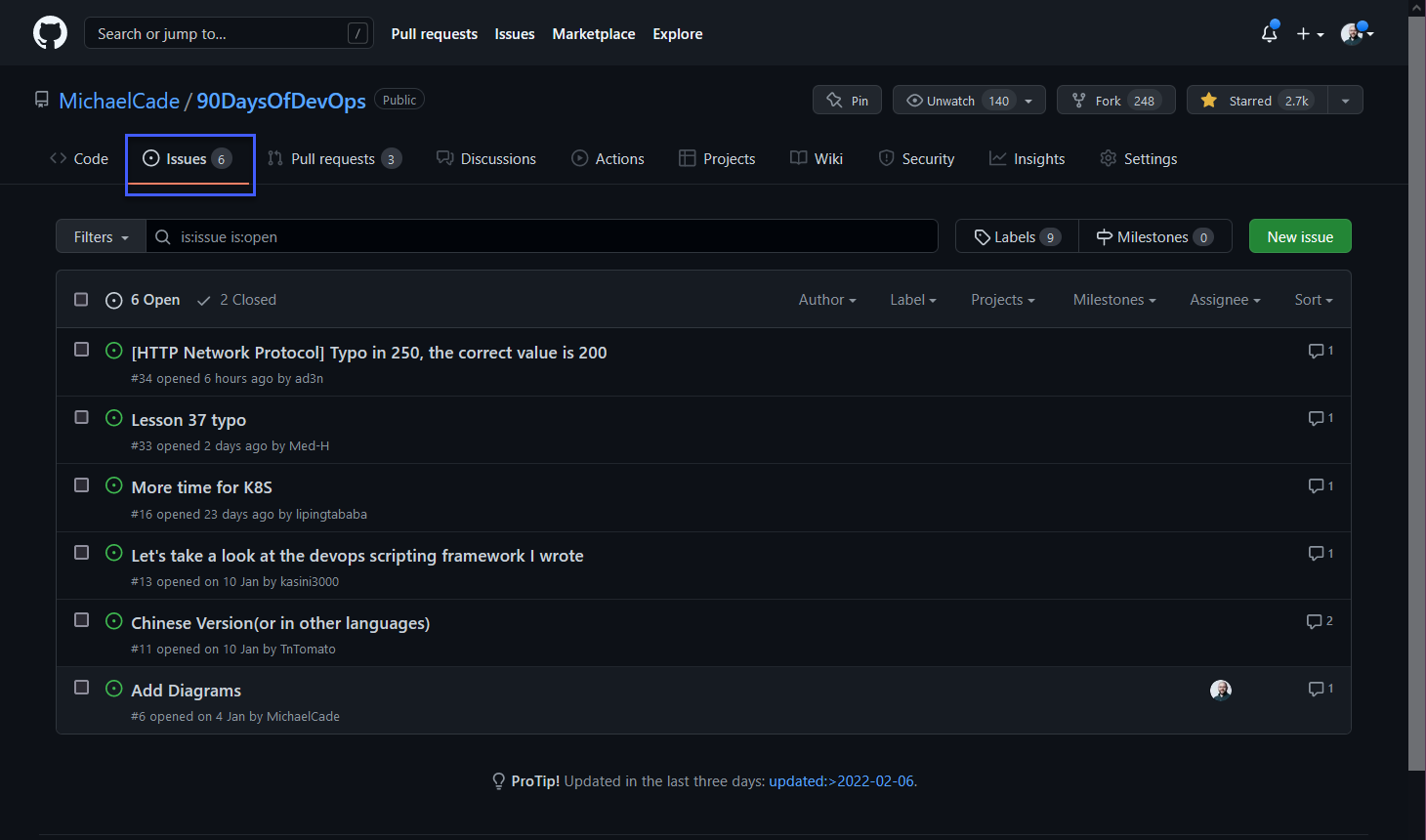Click the Pin repository button
This screenshot has height=840, width=1426.
(x=847, y=99)
